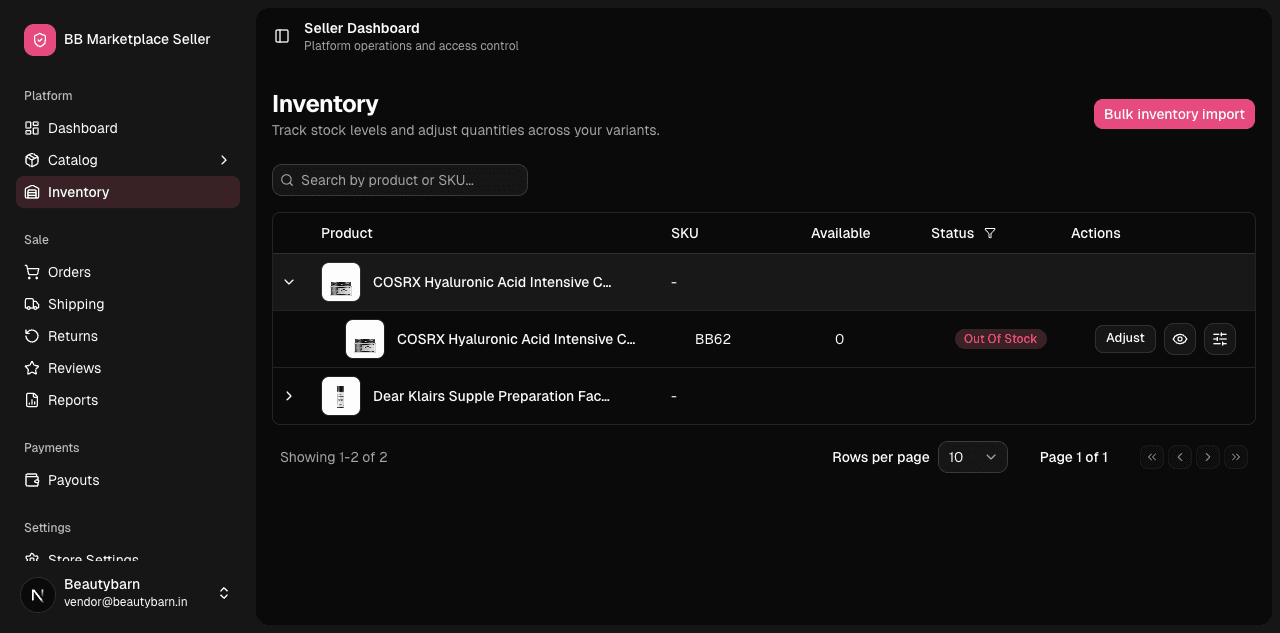1280x633 pixels.
Task: Click the Showing 1-2 of 2 text
Action: pos(334,457)
